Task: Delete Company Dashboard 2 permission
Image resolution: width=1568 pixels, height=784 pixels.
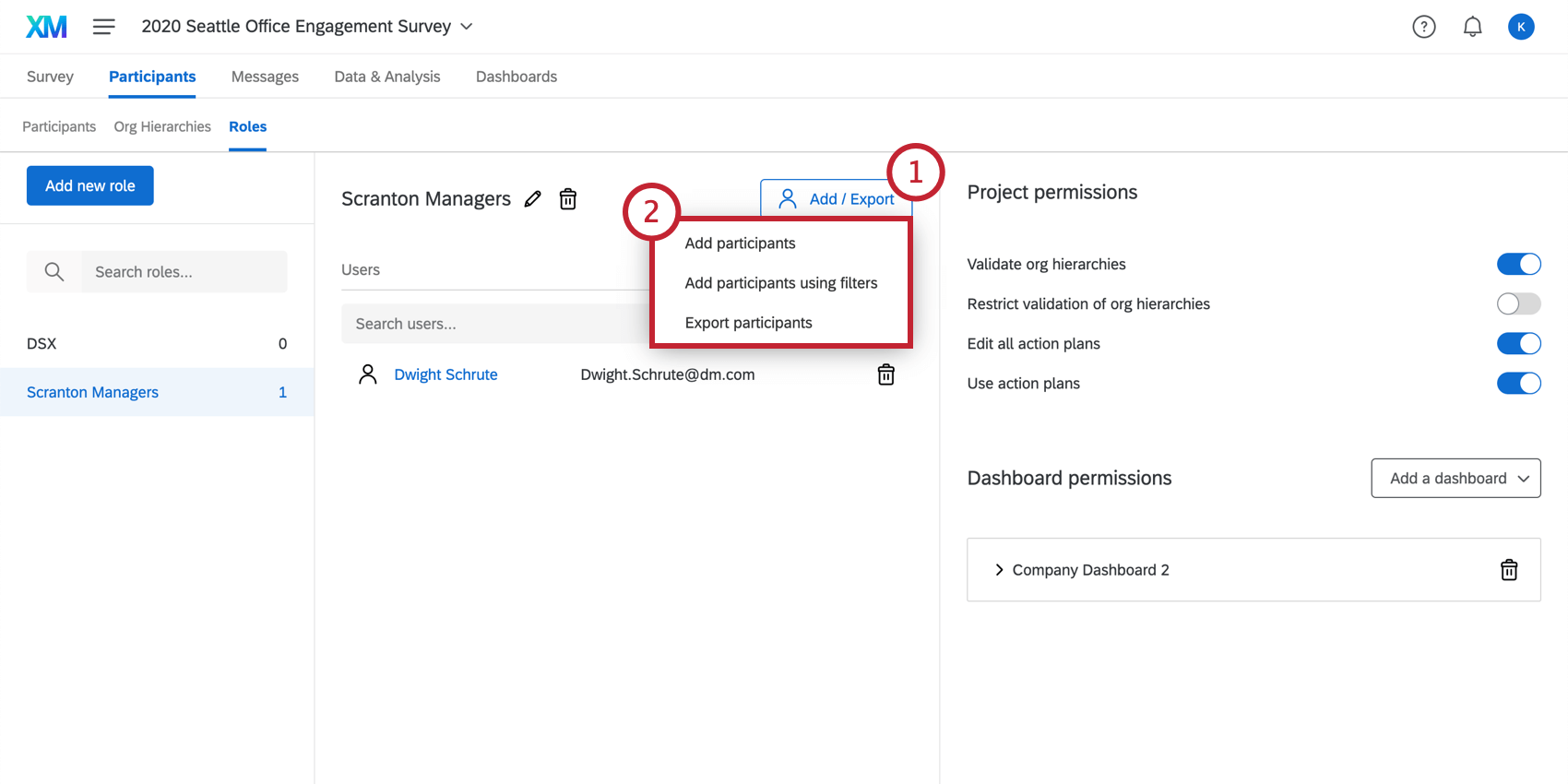Action: pos(1508,570)
